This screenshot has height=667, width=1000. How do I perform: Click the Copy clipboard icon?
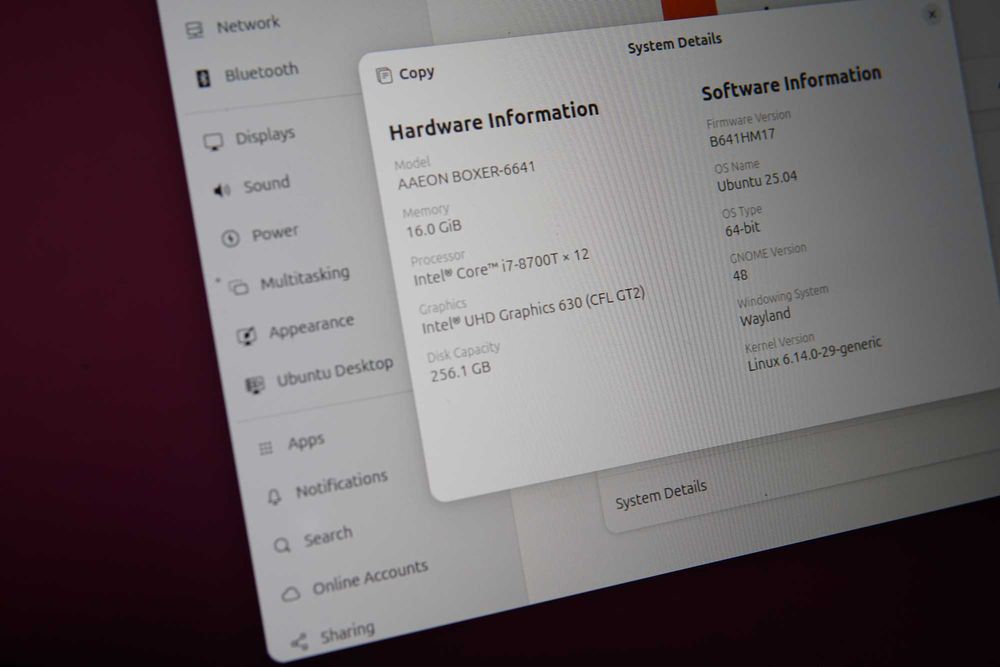point(384,76)
